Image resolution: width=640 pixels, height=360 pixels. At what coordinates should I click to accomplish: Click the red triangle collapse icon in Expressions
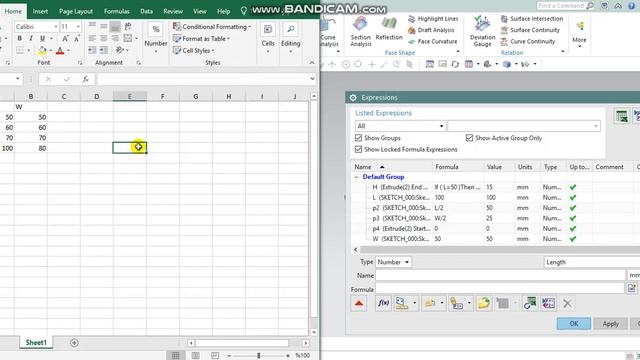[359, 303]
